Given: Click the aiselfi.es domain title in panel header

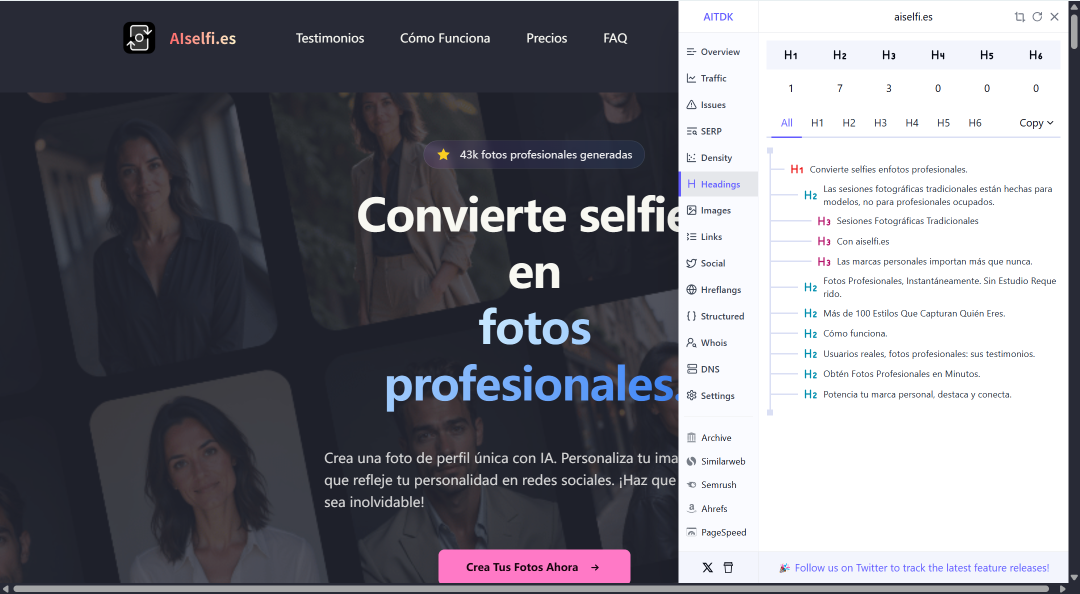Looking at the screenshot, I should 913,17.
